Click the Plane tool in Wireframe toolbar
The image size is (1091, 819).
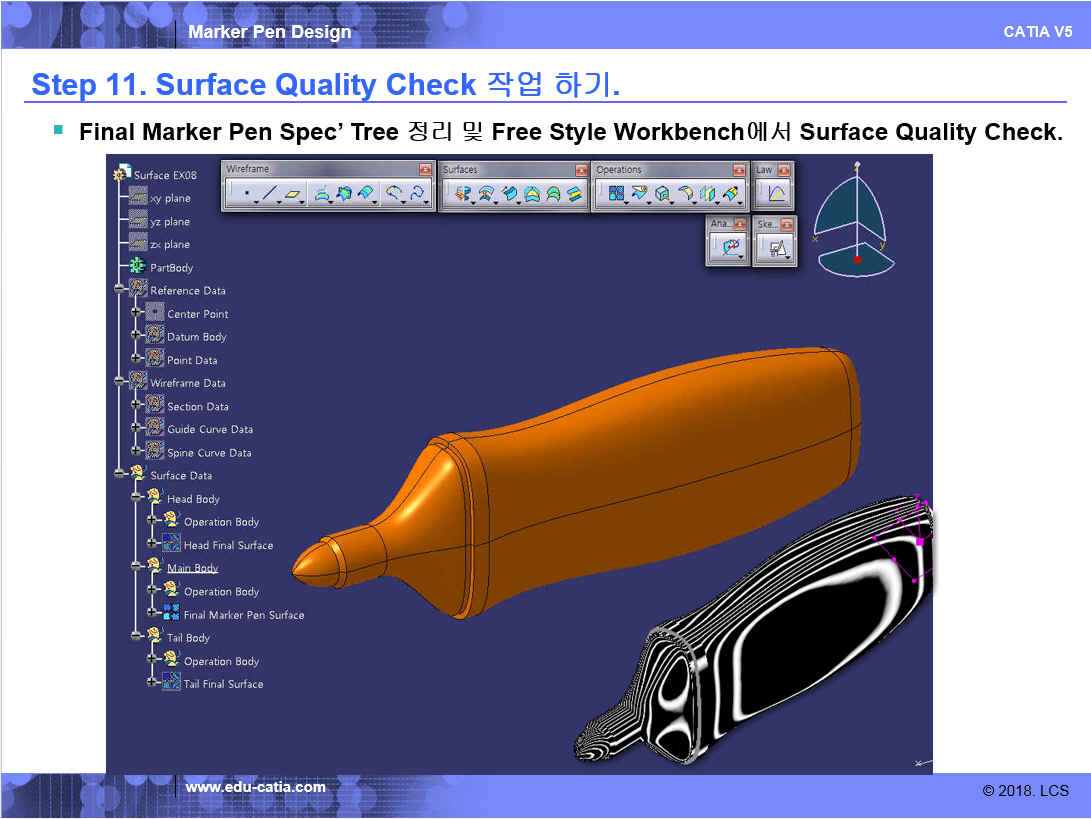pyautogui.click(x=293, y=194)
